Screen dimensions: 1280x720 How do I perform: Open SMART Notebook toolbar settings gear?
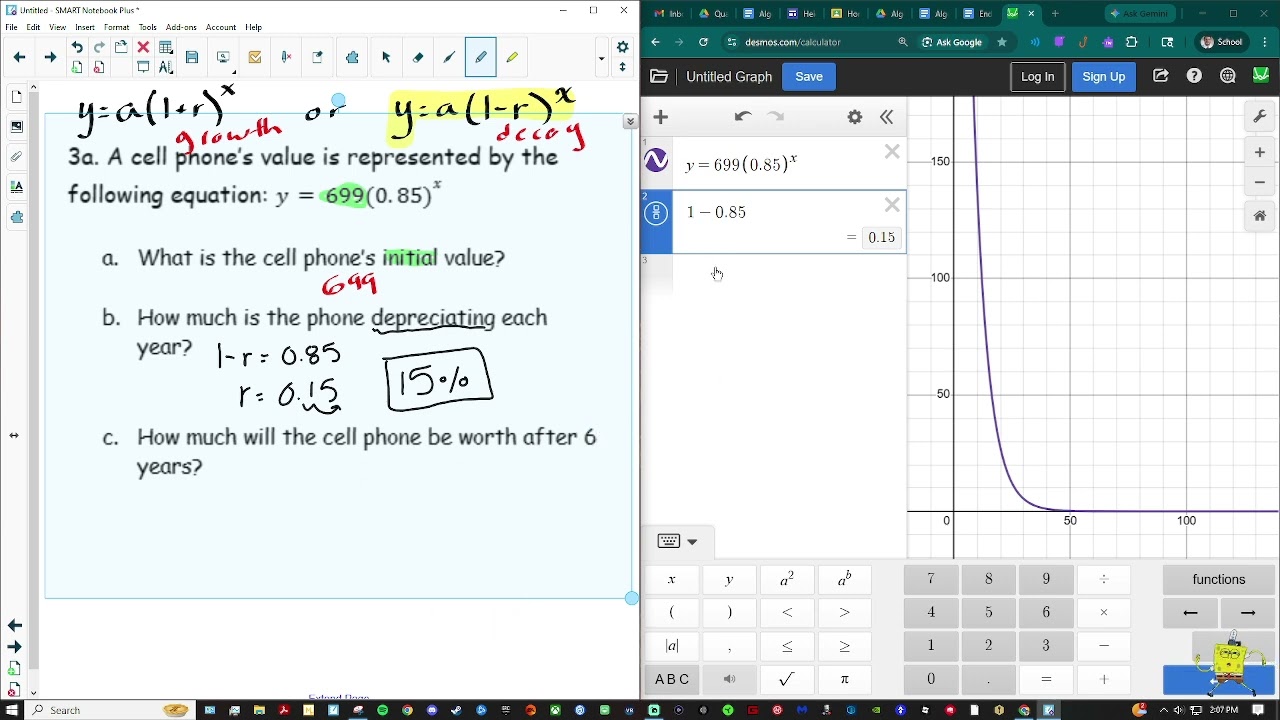622,47
